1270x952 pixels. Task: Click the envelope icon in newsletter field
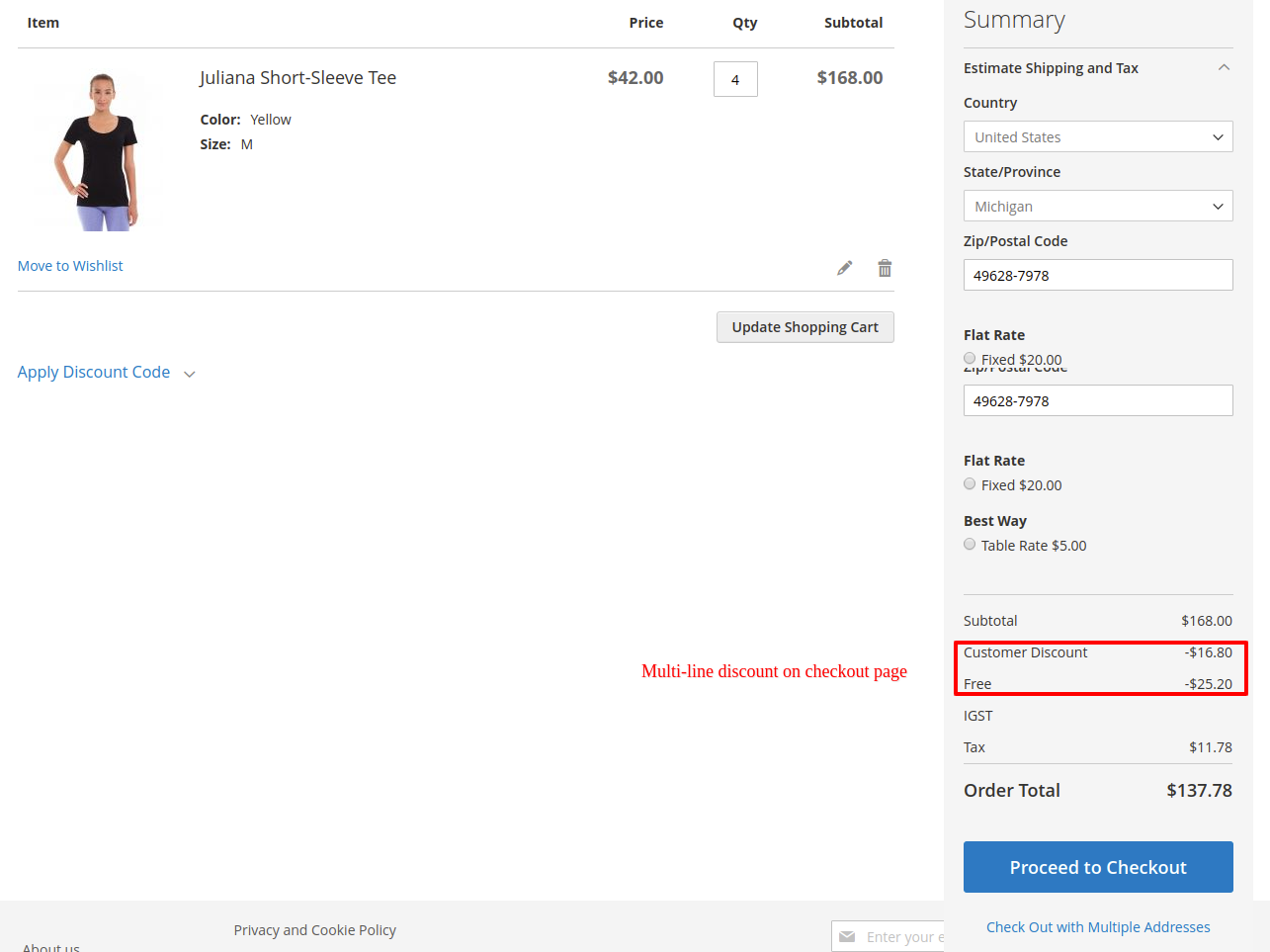(847, 936)
